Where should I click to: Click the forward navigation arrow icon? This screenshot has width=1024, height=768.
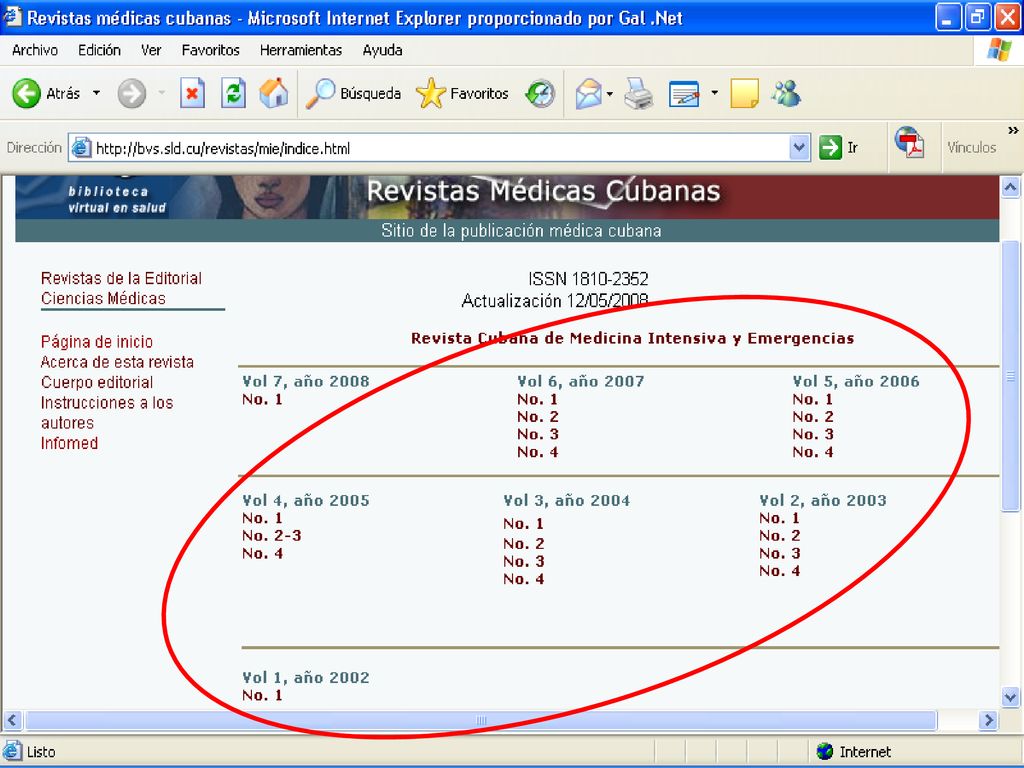pyautogui.click(x=131, y=93)
